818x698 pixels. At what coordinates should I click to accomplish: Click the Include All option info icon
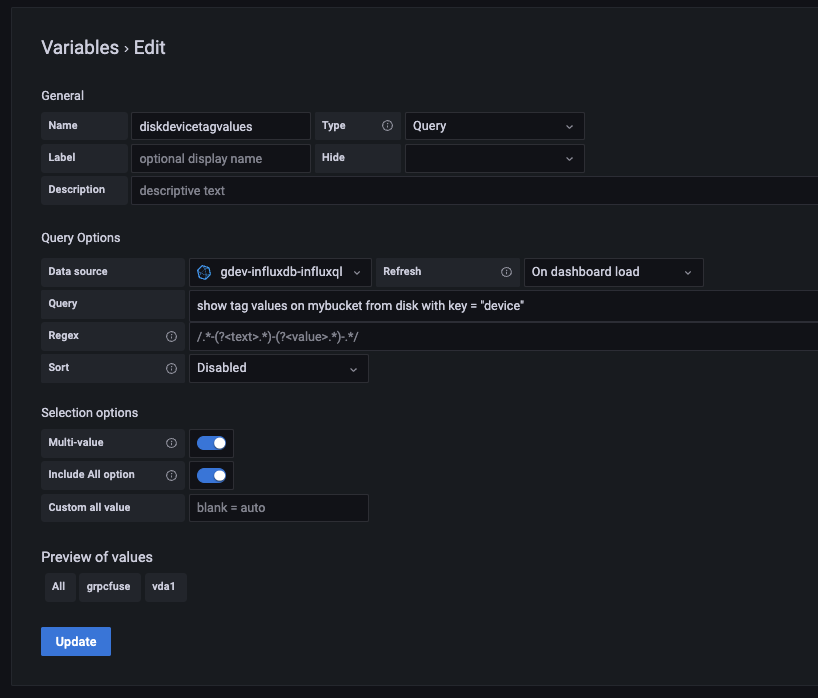[x=171, y=475]
